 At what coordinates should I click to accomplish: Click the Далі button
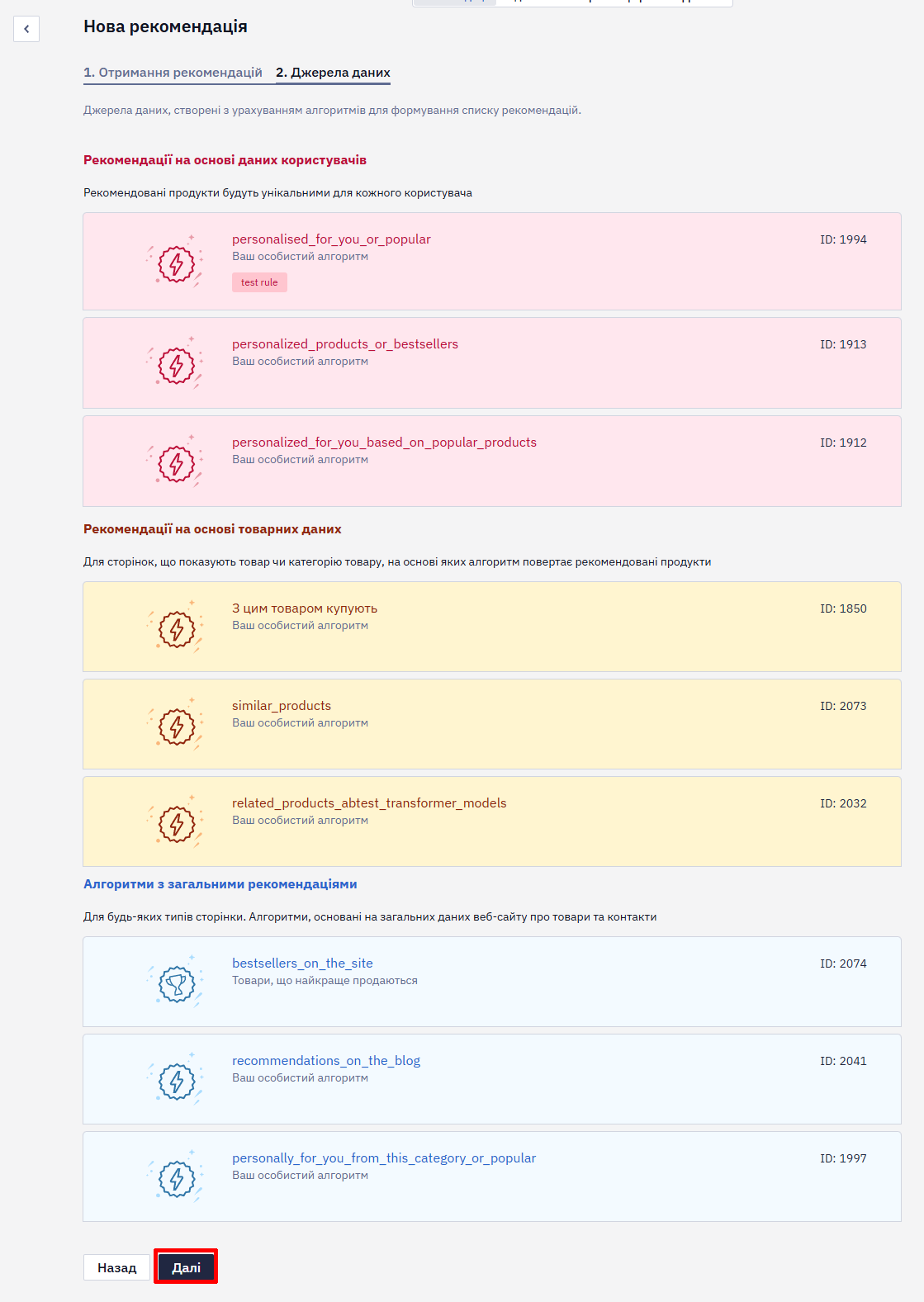click(x=186, y=1267)
